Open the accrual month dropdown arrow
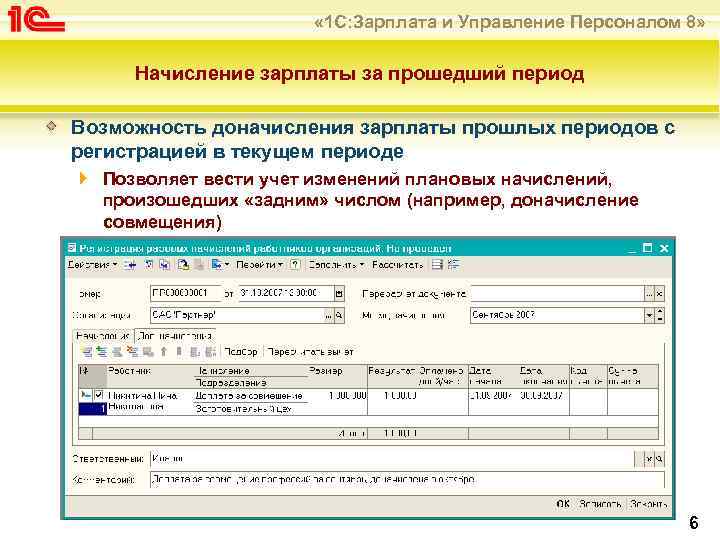Screen dimensions: 720x540 point(649,316)
